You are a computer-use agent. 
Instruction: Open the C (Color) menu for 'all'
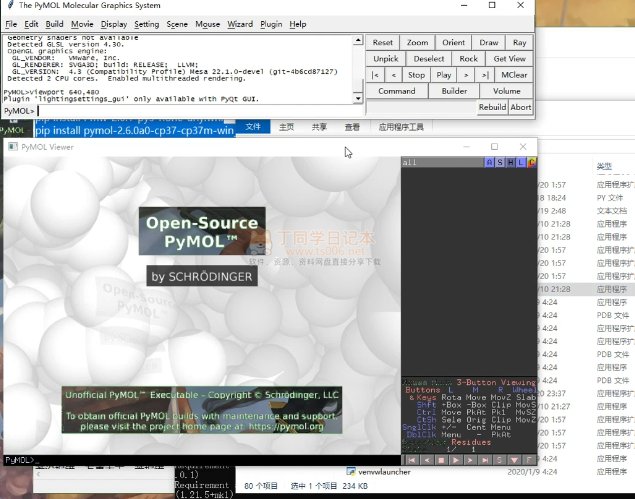[x=532, y=162]
